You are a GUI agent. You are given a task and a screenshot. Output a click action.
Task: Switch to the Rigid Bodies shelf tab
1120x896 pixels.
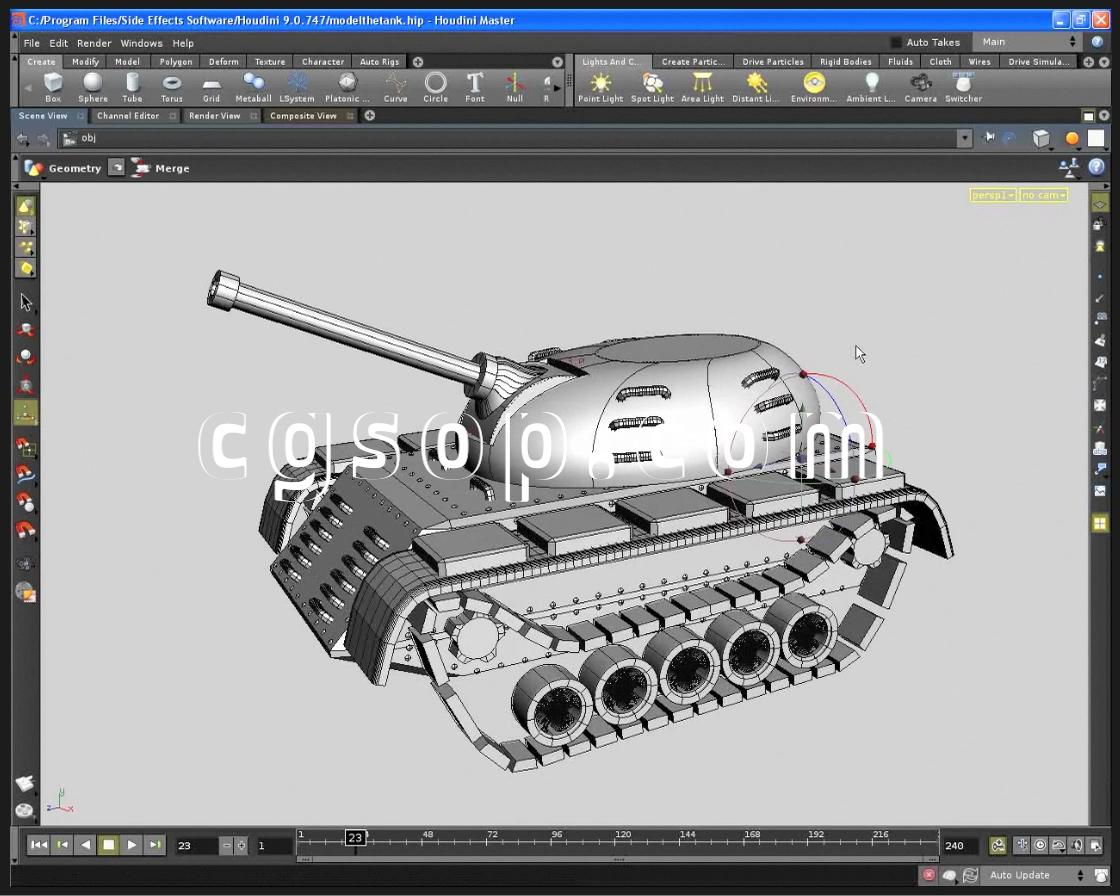(x=846, y=61)
